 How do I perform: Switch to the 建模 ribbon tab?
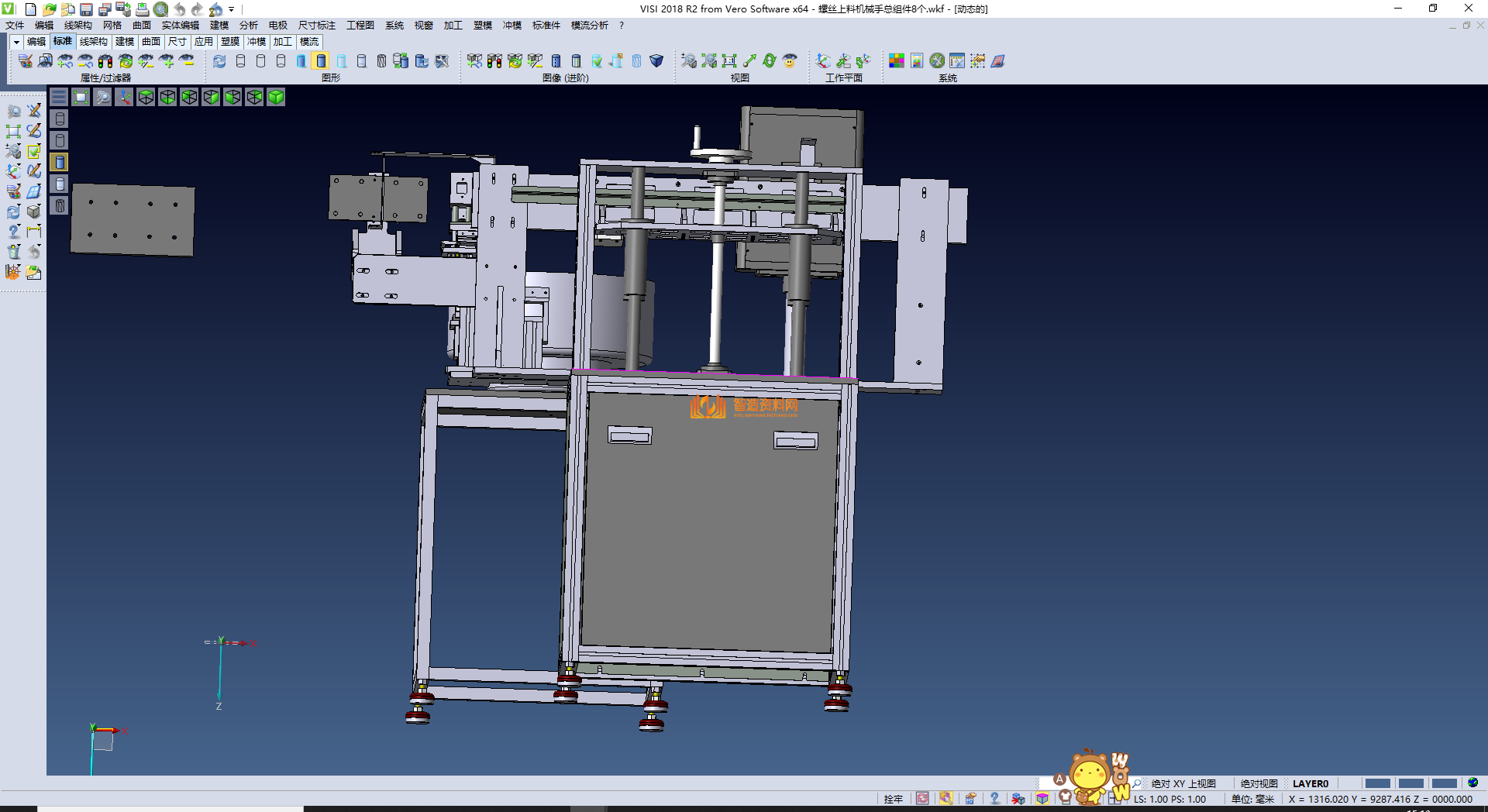[x=125, y=42]
